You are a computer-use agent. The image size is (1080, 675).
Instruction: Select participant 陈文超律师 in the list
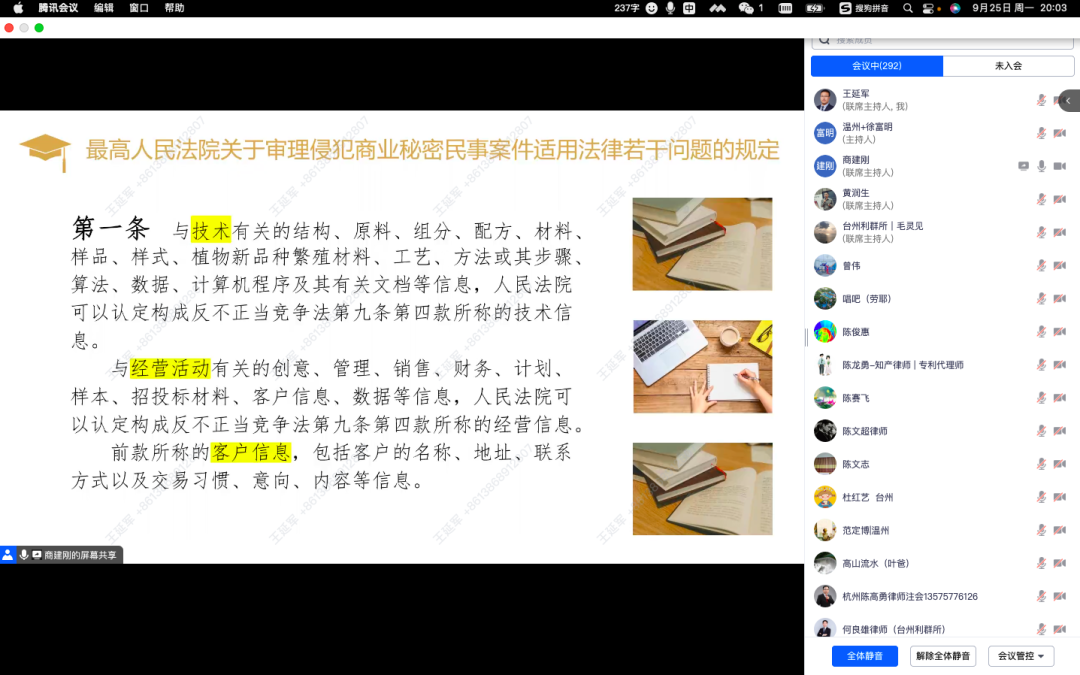point(865,431)
